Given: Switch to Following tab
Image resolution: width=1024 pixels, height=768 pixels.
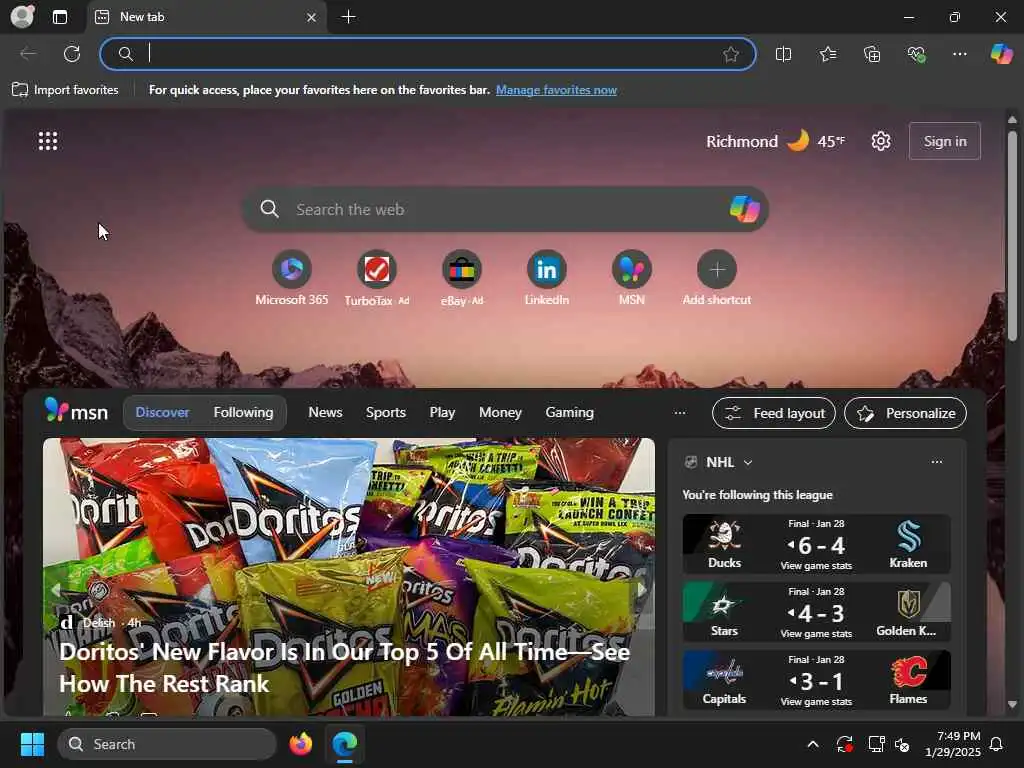Looking at the screenshot, I should pyautogui.click(x=243, y=413).
